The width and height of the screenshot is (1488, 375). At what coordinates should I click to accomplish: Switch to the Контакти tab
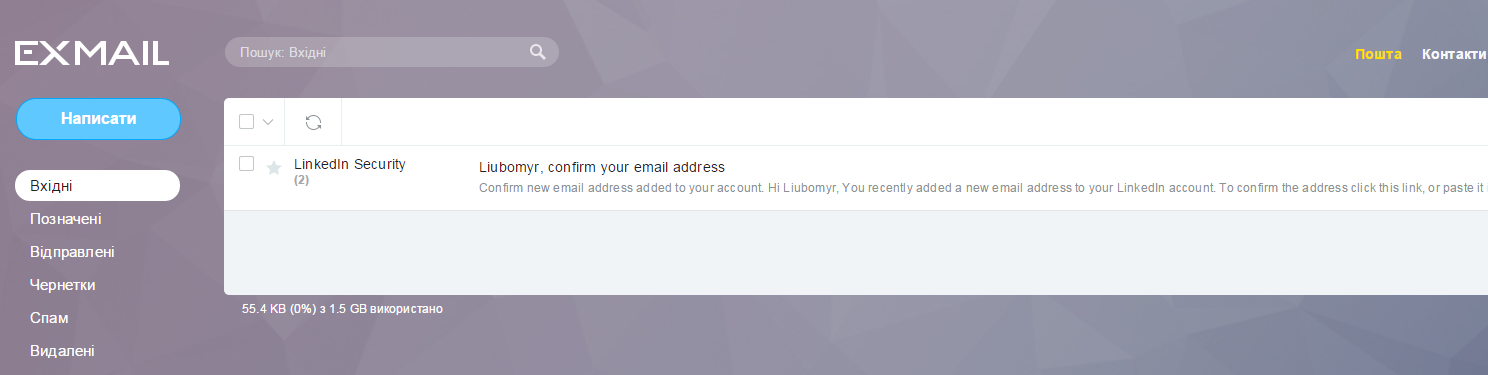(1454, 54)
